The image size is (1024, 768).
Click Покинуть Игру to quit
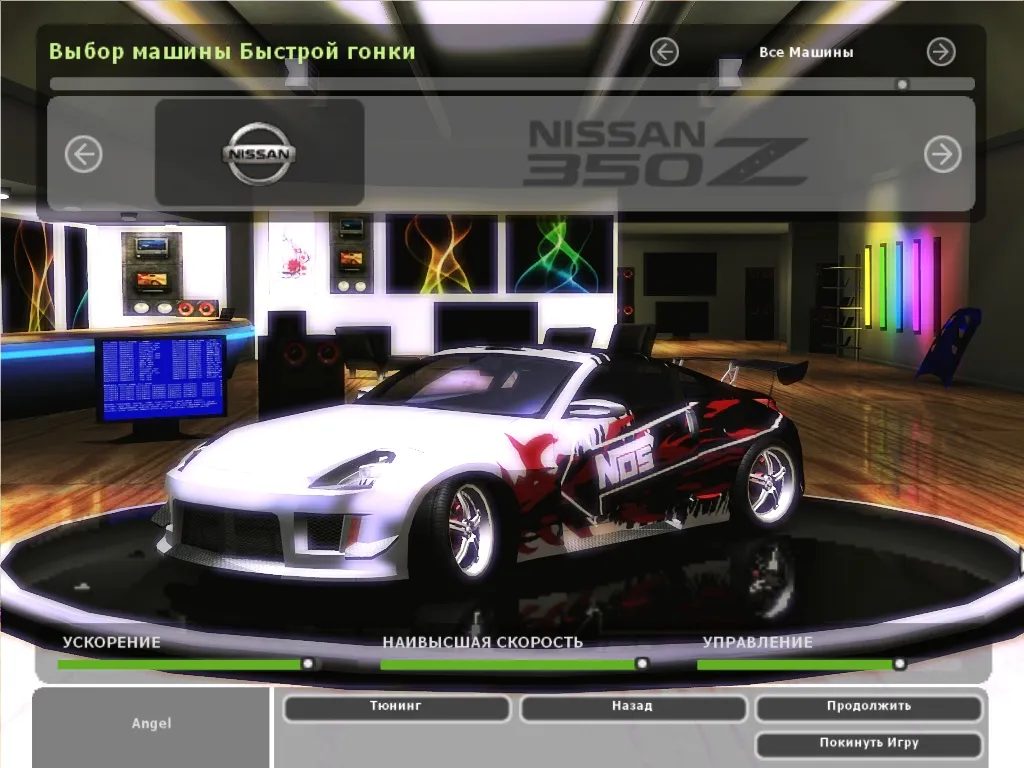tap(869, 744)
